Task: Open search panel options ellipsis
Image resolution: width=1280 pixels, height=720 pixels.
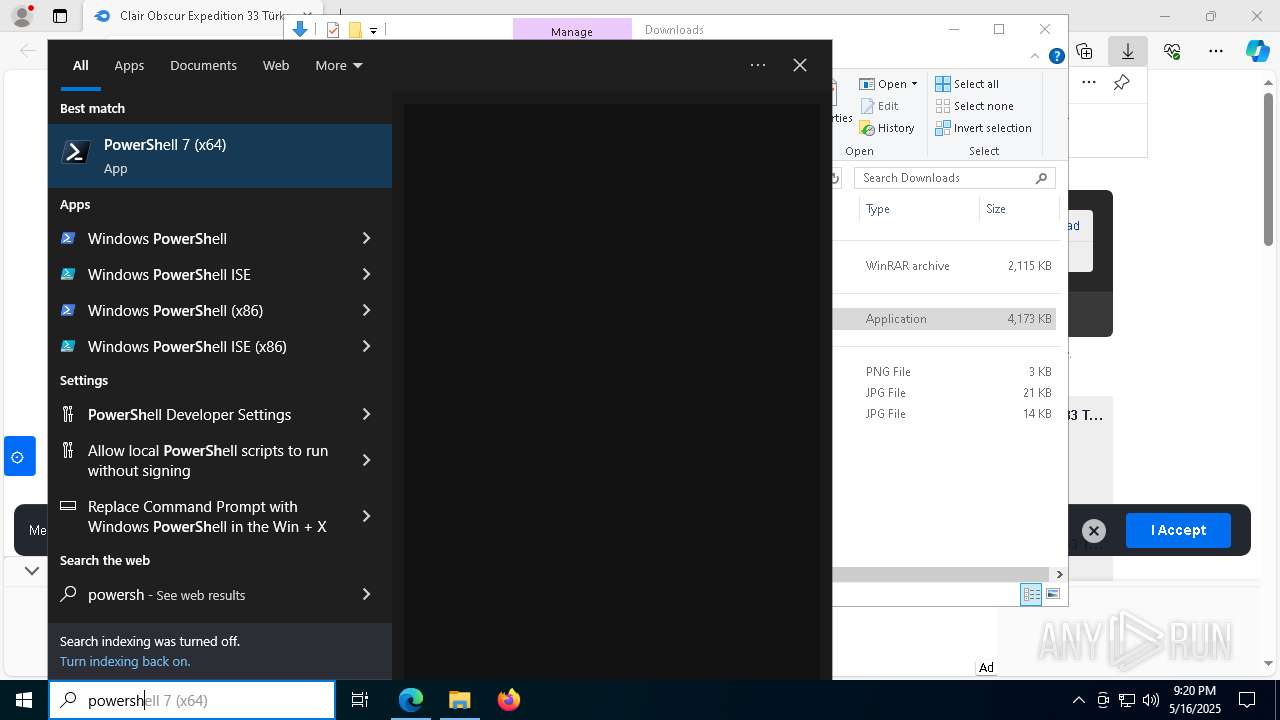Action: point(758,65)
